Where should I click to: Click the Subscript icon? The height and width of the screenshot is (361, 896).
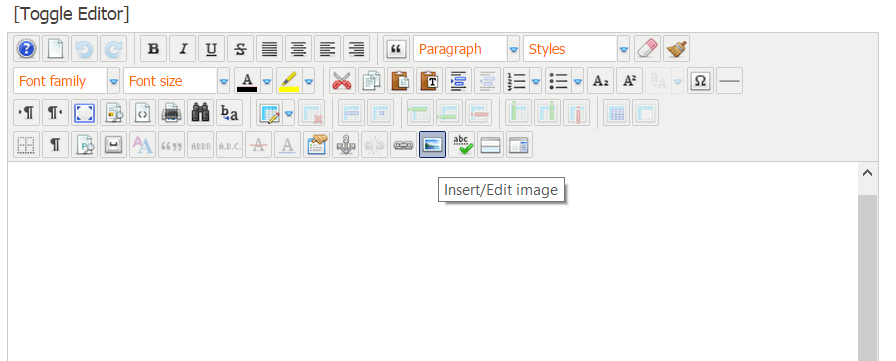point(600,81)
